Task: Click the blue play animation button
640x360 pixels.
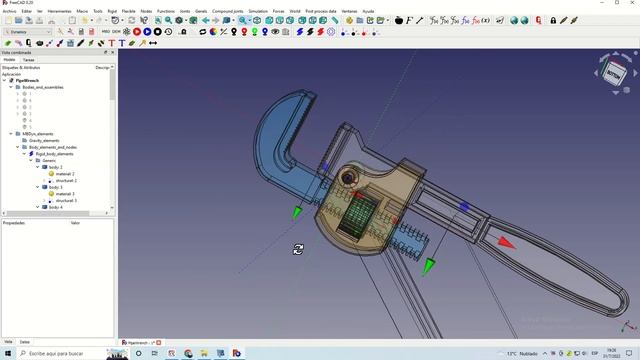Action: (x=147, y=32)
